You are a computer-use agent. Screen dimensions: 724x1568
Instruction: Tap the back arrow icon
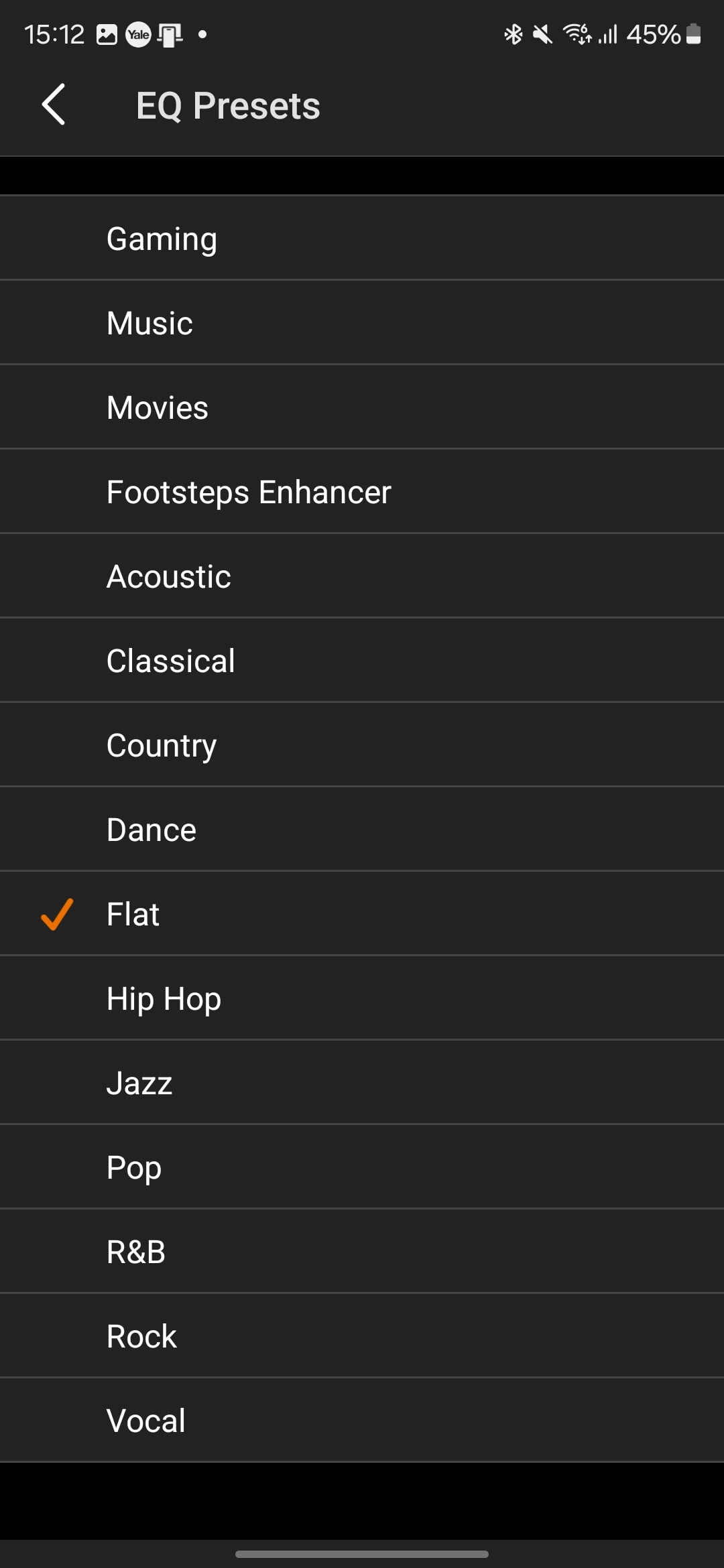click(x=54, y=105)
